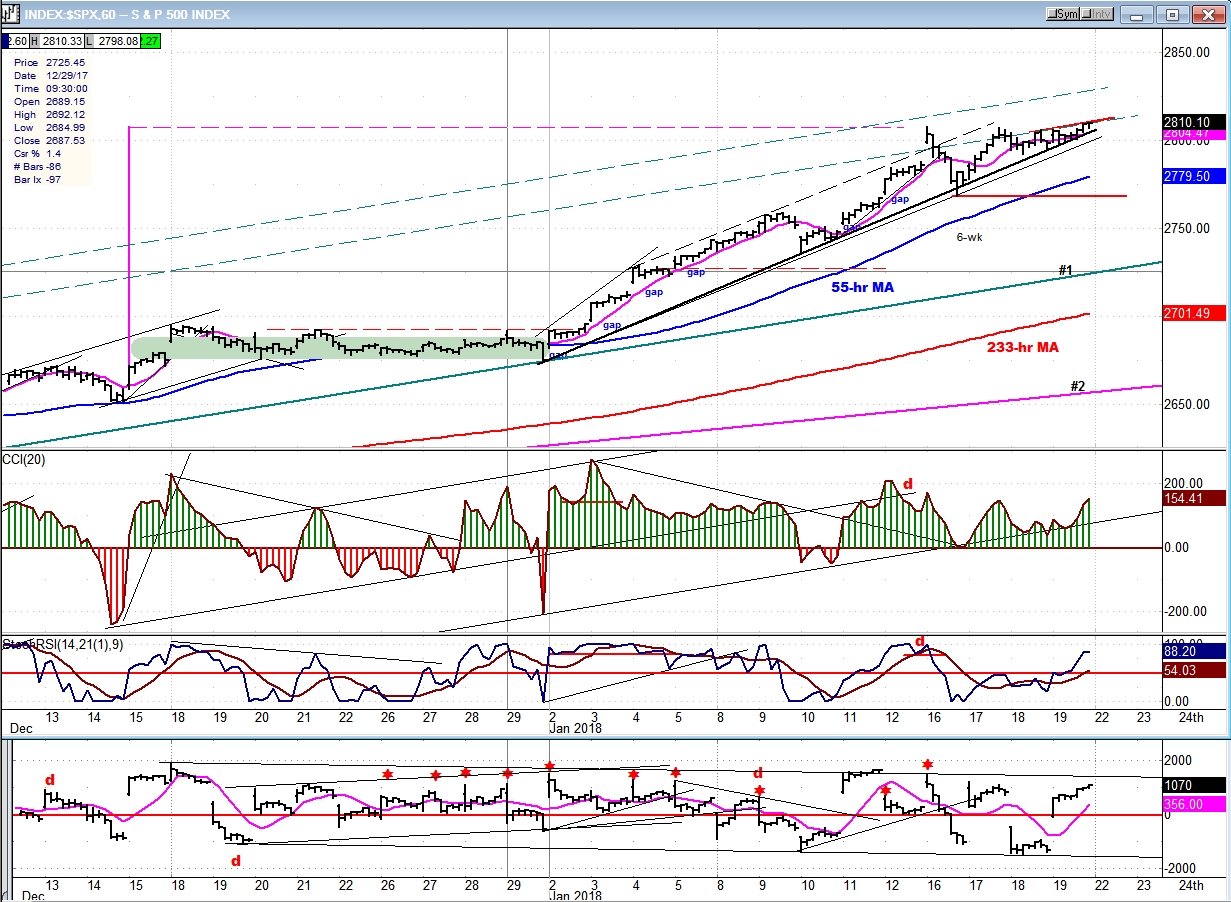1231x902 pixels.
Task: Select the Close 2687.53 row in data box
Action: point(50,140)
